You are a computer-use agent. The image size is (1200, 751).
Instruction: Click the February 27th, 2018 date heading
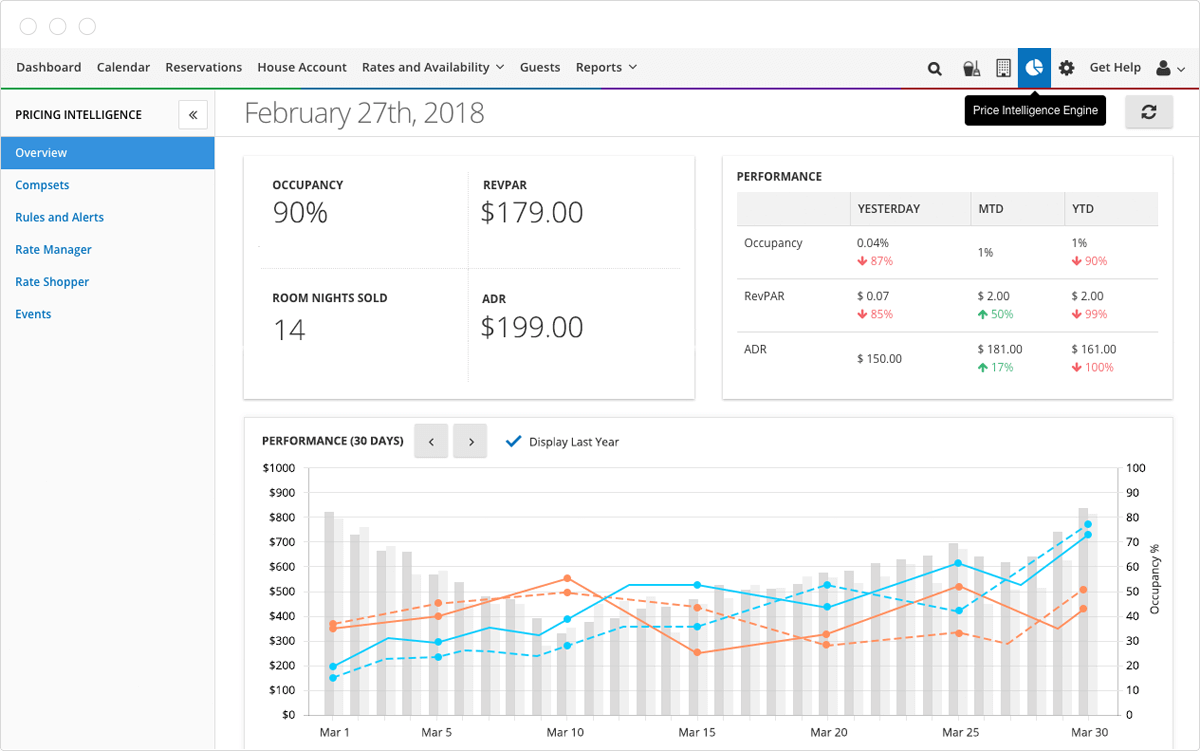tap(364, 113)
